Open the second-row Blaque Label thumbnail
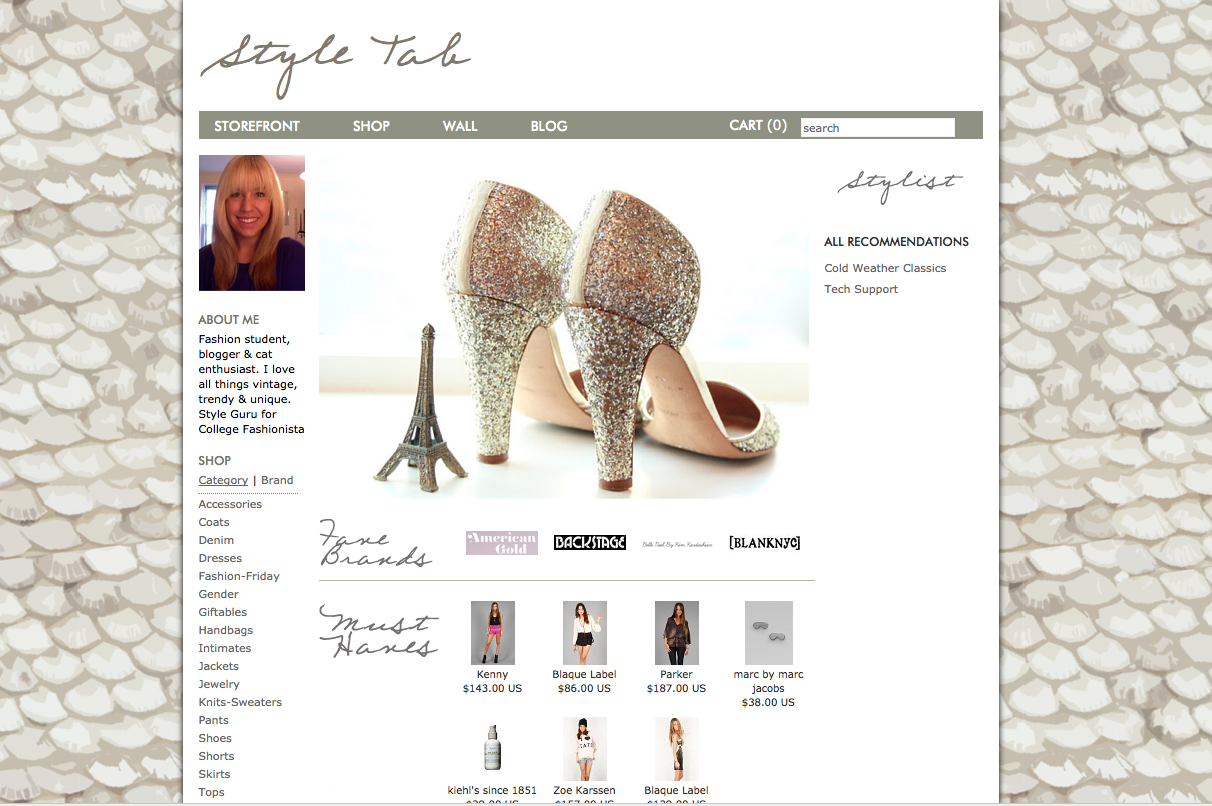 (677, 749)
